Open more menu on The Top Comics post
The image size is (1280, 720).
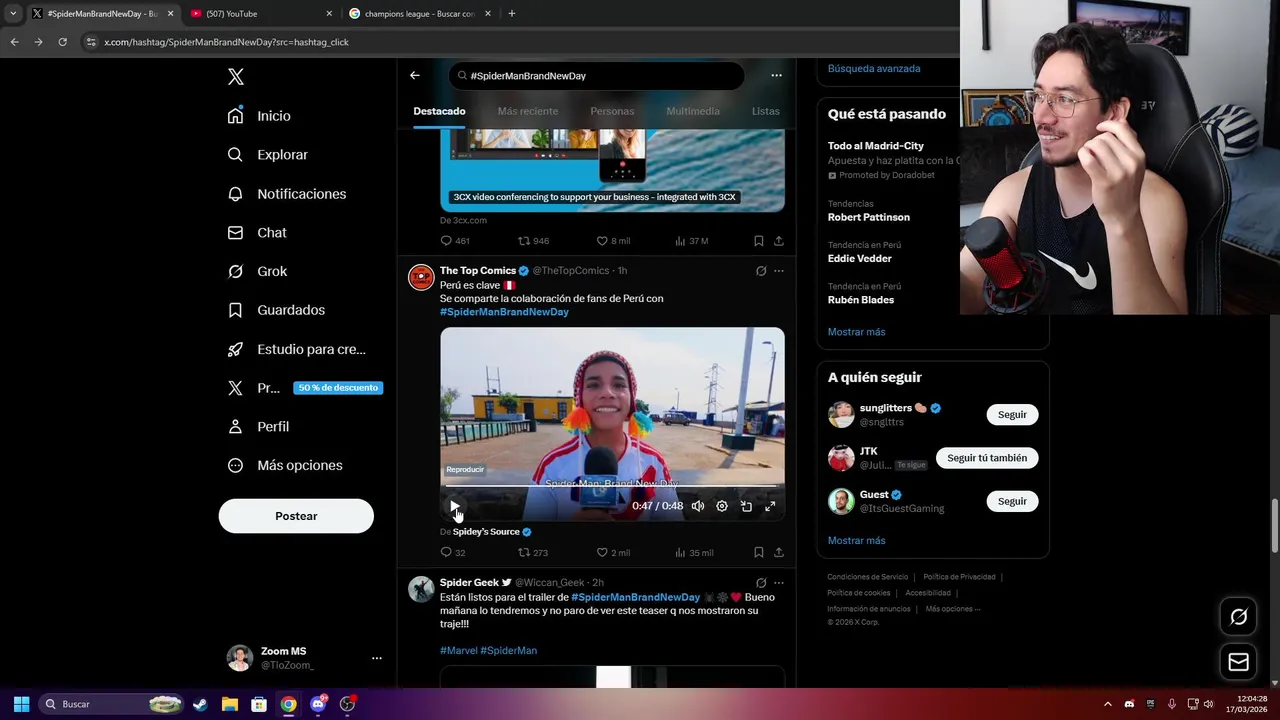pos(779,271)
